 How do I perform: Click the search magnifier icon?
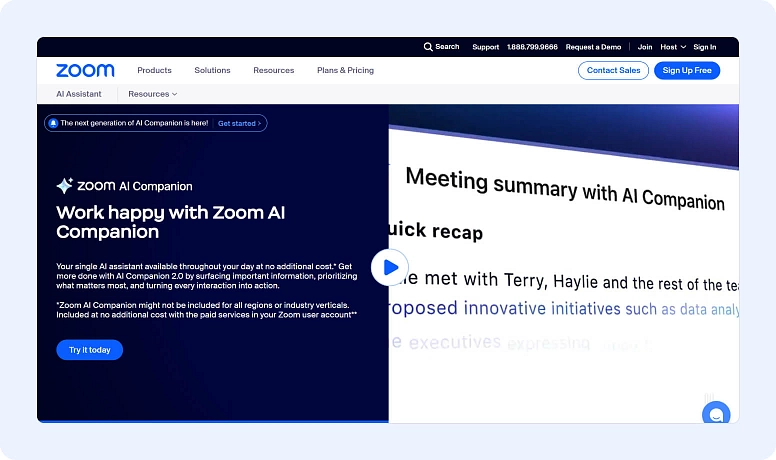[x=428, y=47]
